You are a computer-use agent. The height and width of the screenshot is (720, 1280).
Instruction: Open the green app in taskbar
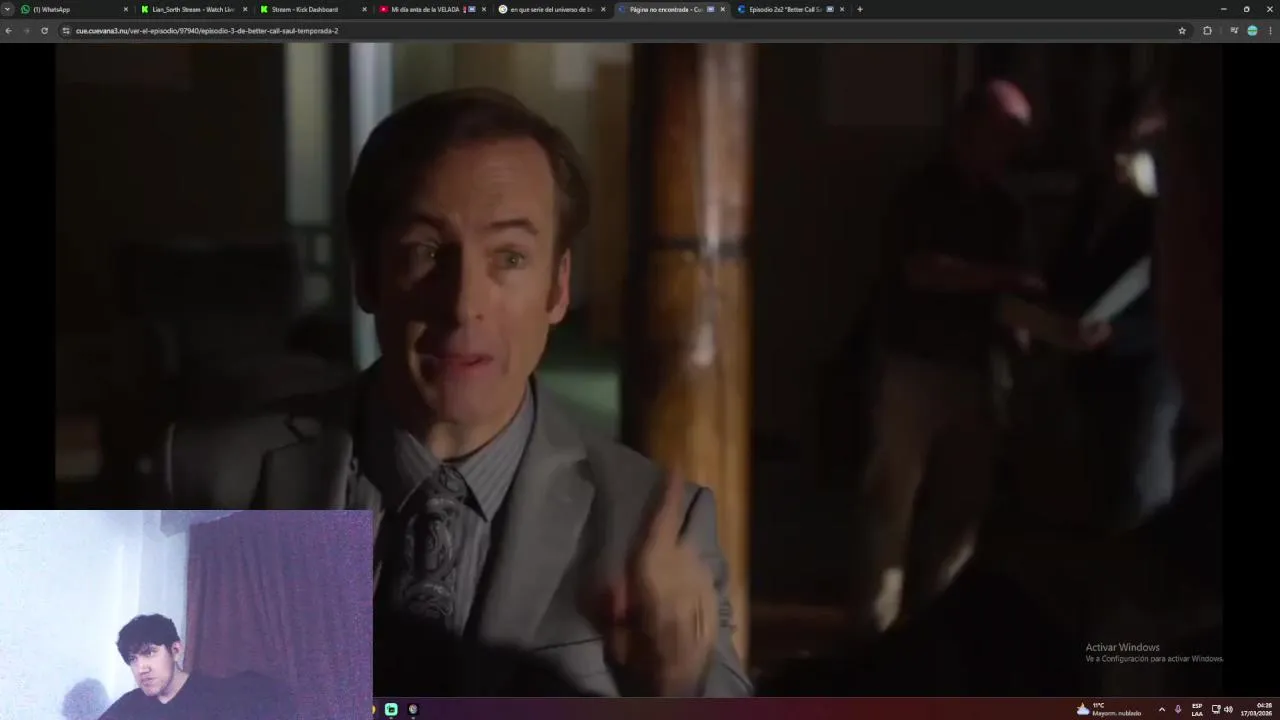pyautogui.click(x=391, y=709)
